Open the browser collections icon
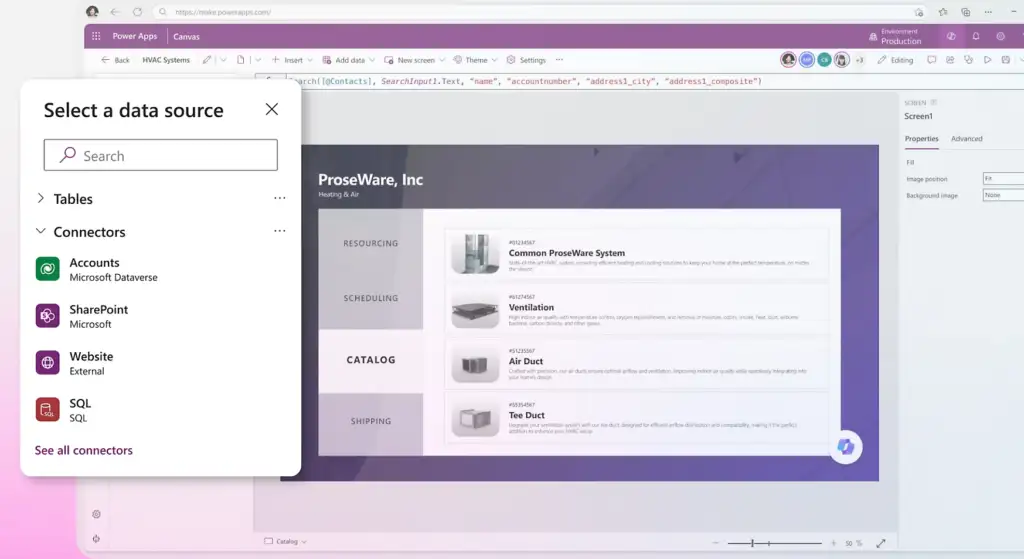The height and width of the screenshot is (559, 1024). point(965,12)
